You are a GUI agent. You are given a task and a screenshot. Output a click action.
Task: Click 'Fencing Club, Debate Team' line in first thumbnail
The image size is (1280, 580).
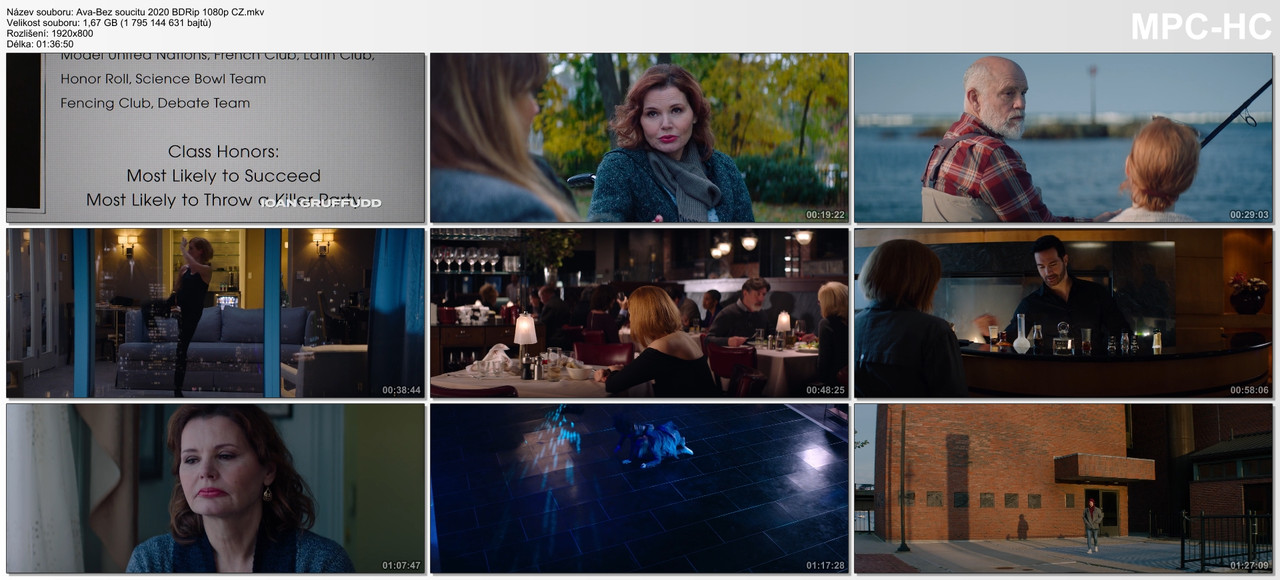(155, 103)
